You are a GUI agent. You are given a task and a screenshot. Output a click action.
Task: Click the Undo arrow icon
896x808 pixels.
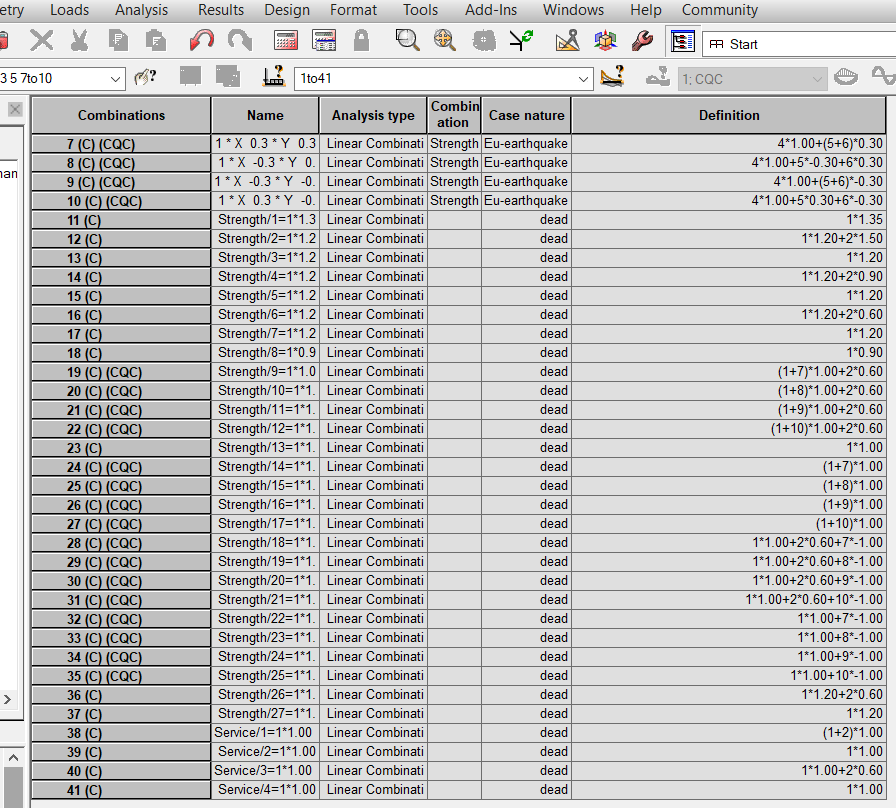[201, 40]
